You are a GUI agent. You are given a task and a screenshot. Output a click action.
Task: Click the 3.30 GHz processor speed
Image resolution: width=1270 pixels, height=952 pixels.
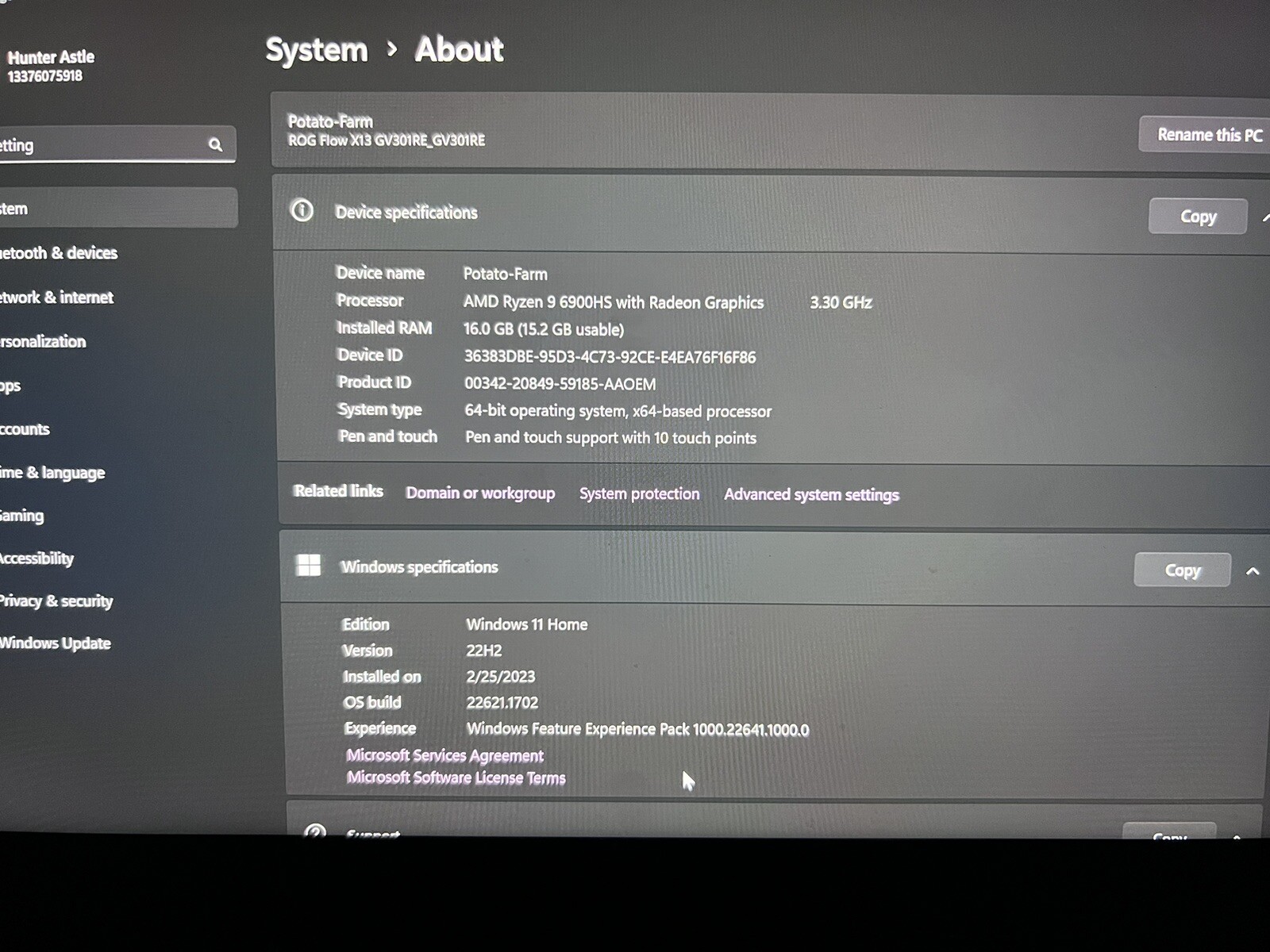pyautogui.click(x=841, y=302)
